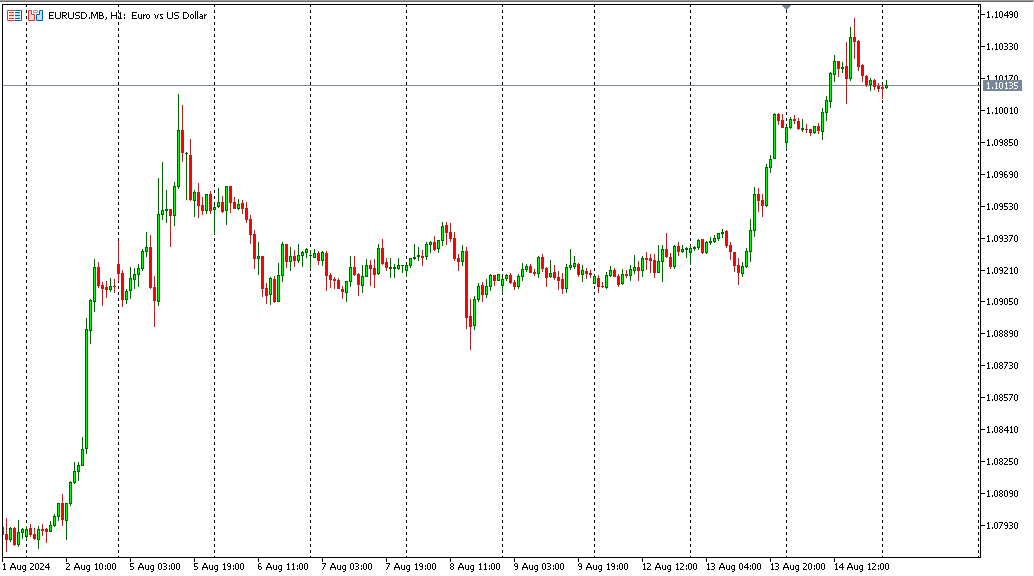Click the 13 Aug 04:00 time label
The width and height of the screenshot is (1034, 576).
733,566
